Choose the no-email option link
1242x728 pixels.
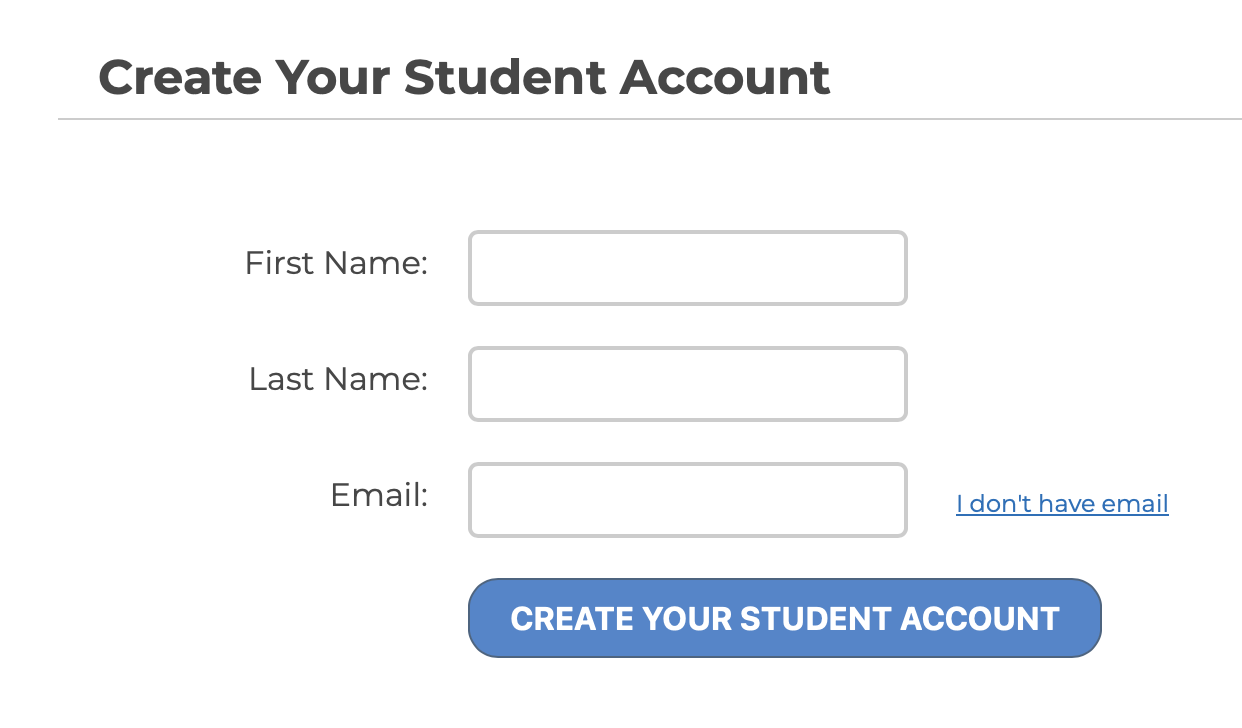[1062, 503]
